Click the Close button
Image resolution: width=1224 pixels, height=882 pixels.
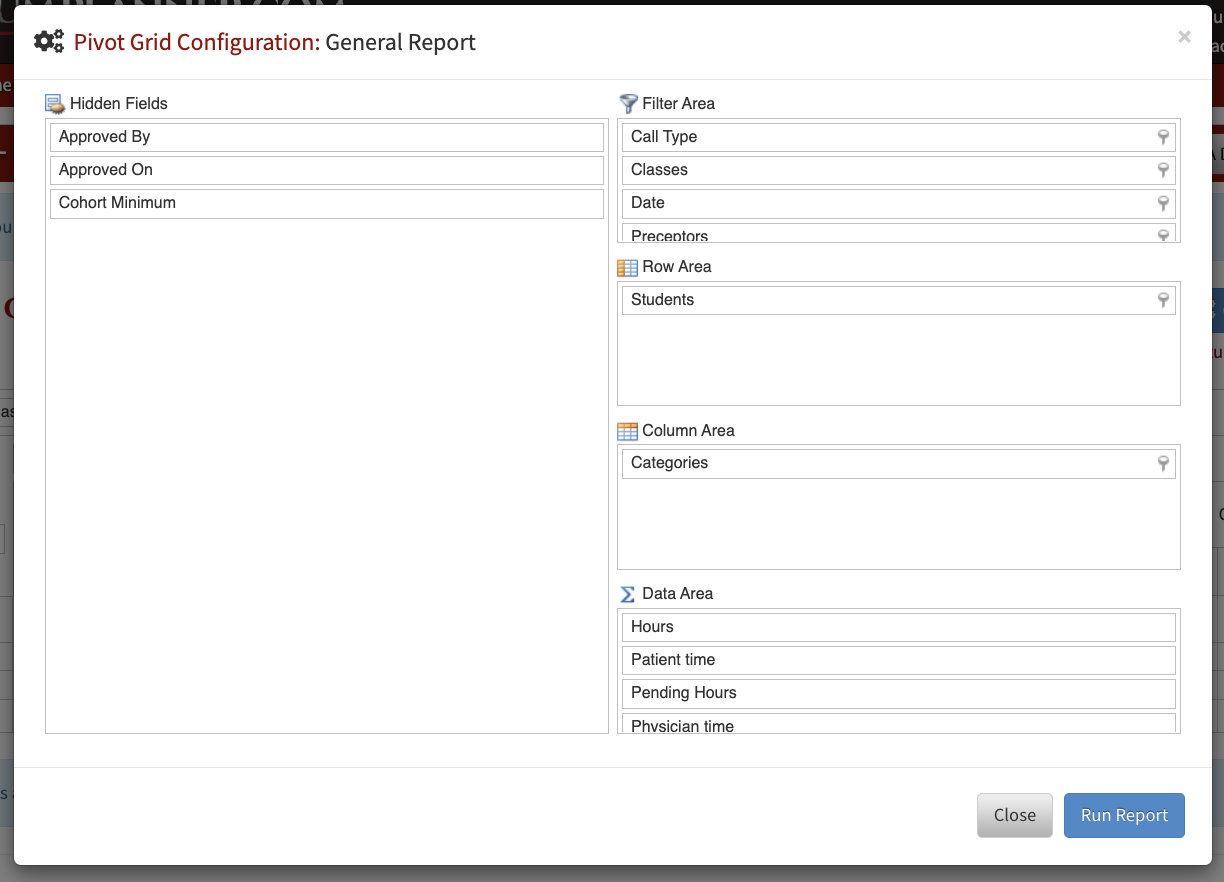point(1015,815)
